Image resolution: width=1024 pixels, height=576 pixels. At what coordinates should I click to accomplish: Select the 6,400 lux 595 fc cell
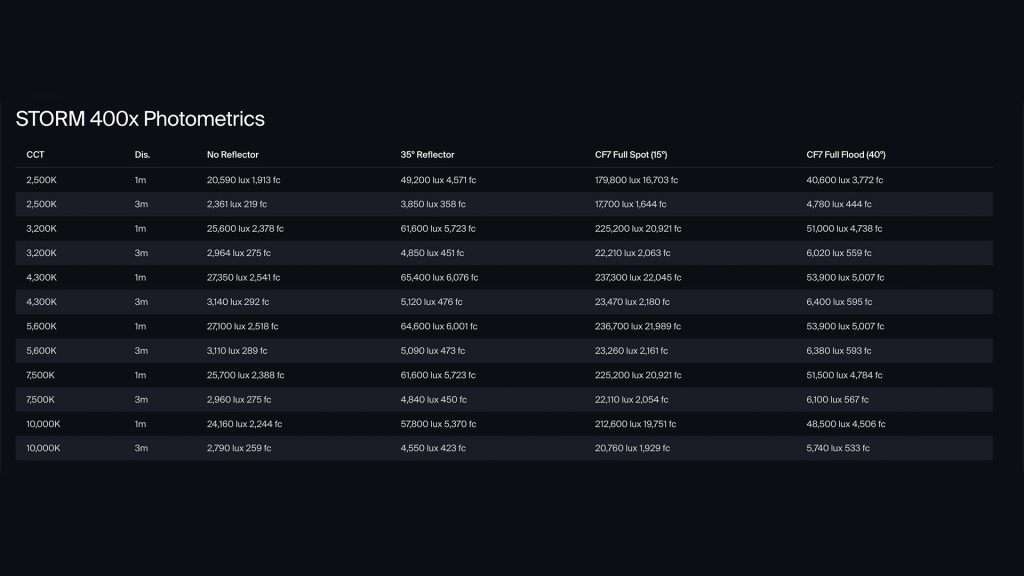click(838, 302)
